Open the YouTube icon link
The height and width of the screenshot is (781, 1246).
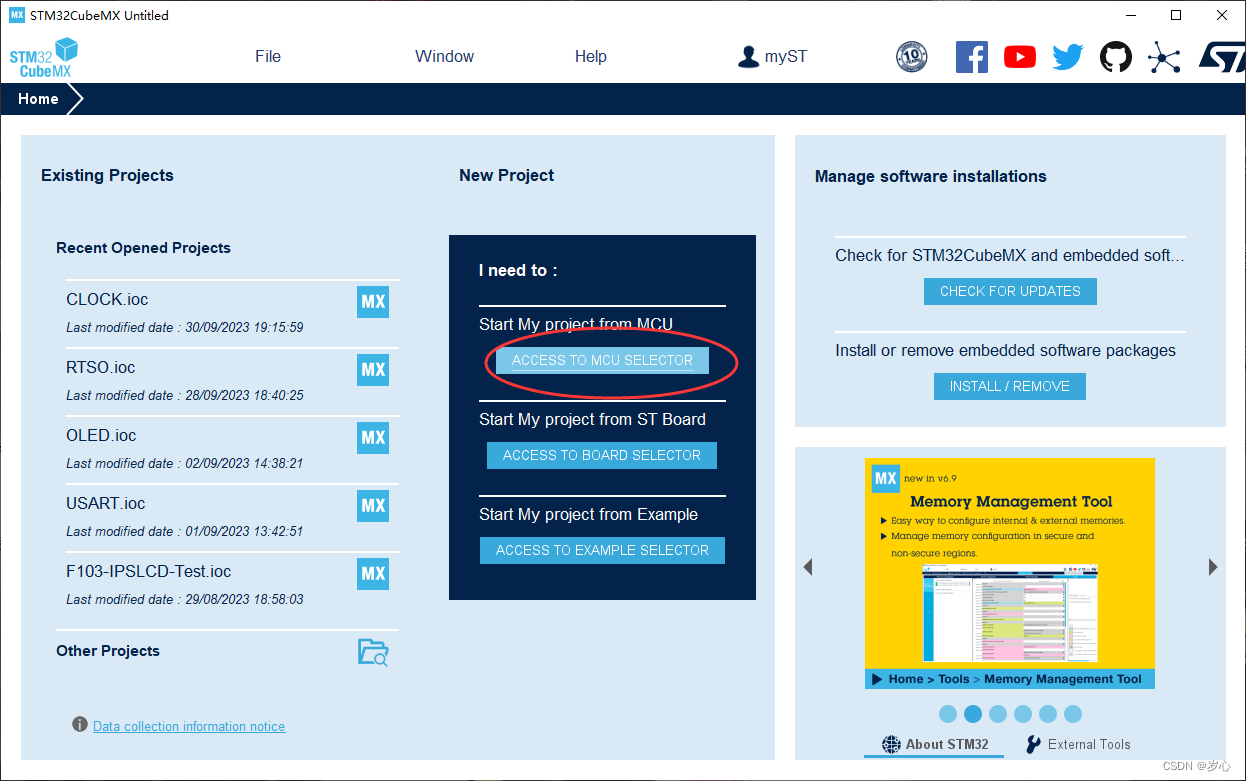coord(1020,57)
